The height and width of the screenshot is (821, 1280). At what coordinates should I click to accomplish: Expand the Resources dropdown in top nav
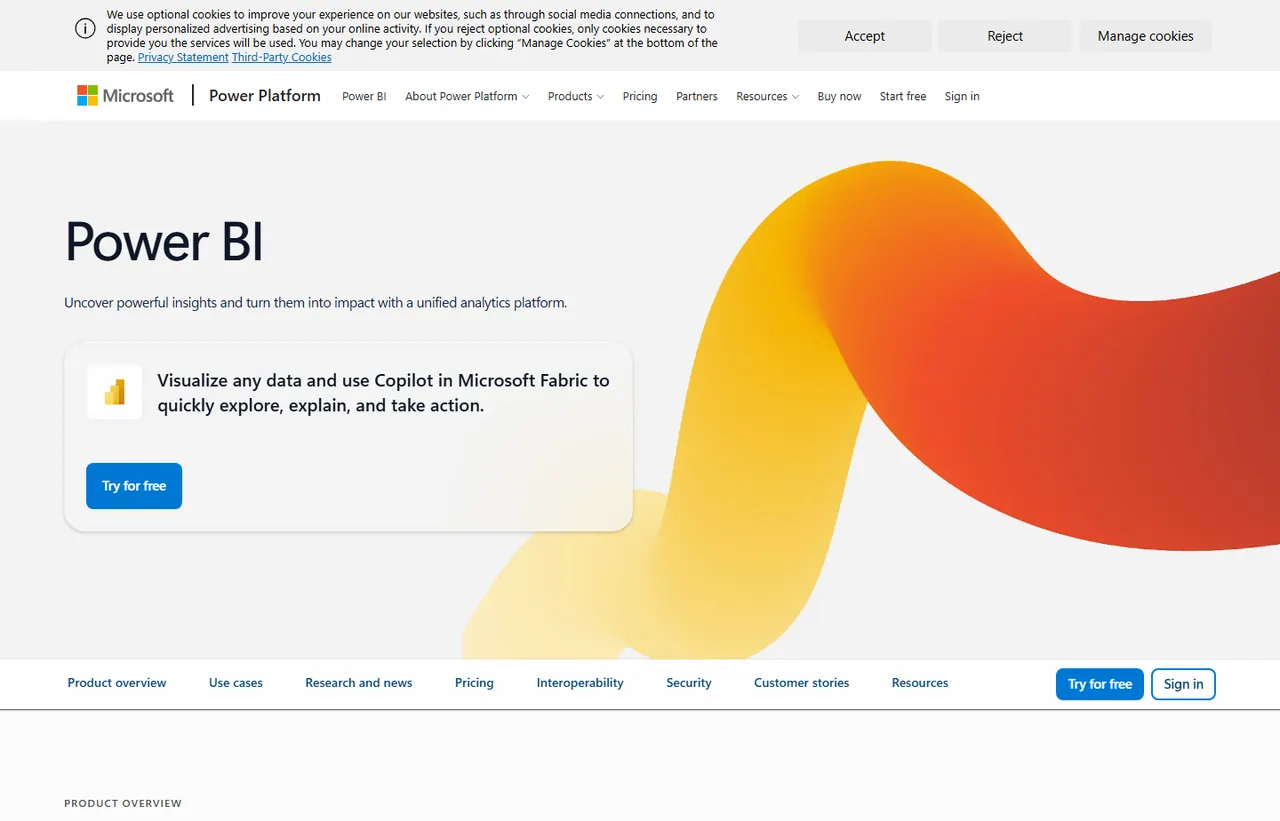(x=767, y=97)
